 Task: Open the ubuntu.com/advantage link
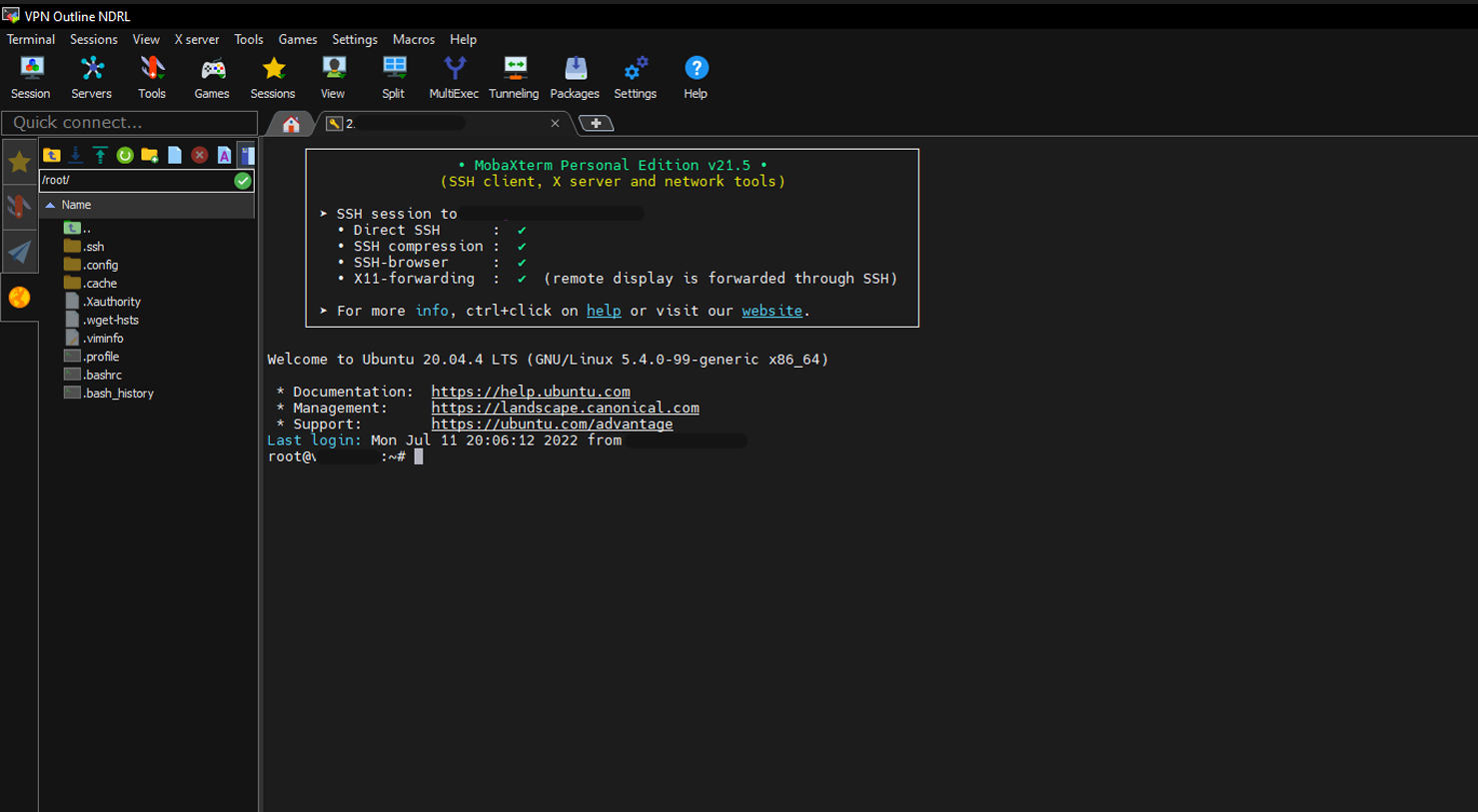pyautogui.click(x=552, y=424)
